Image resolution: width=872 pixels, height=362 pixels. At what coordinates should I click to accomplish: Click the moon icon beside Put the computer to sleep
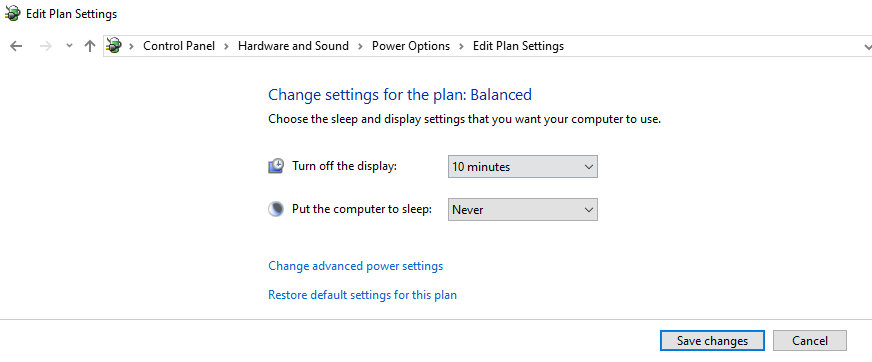[276, 210]
